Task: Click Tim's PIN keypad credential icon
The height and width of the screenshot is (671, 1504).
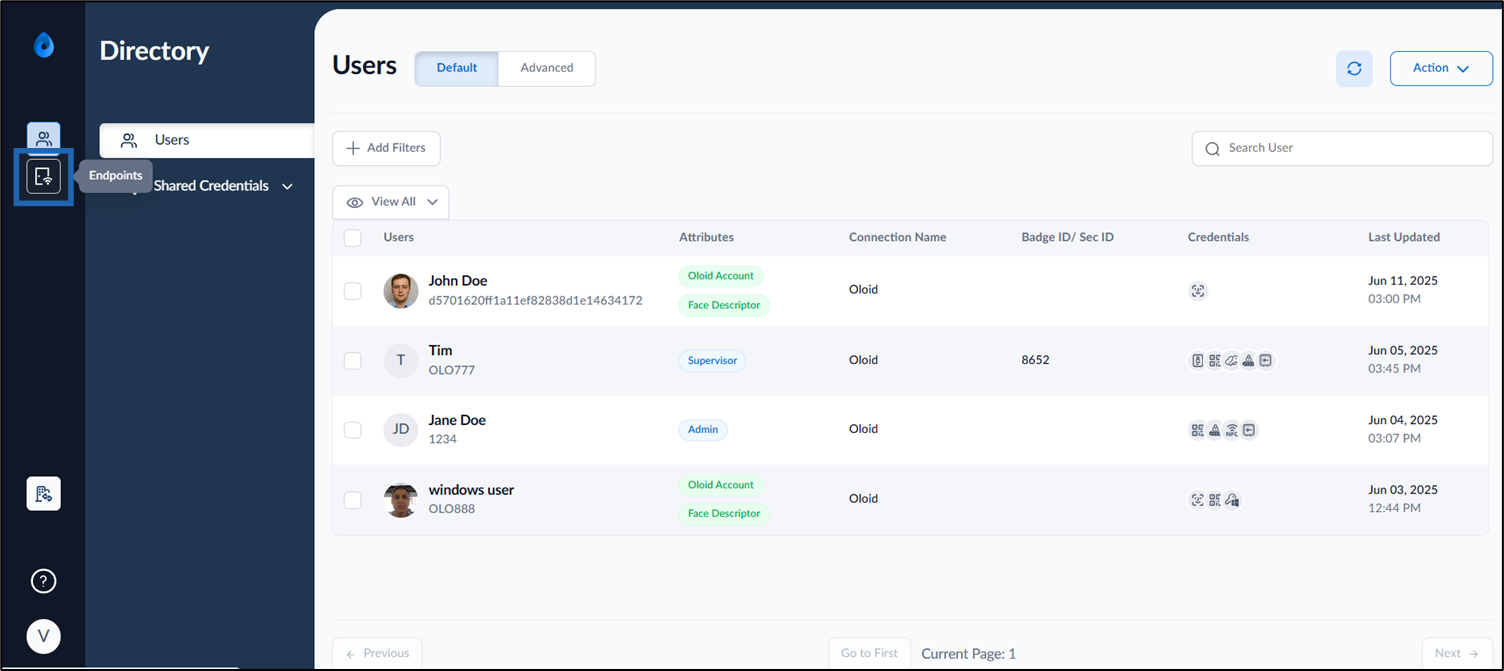Action: 1248,361
